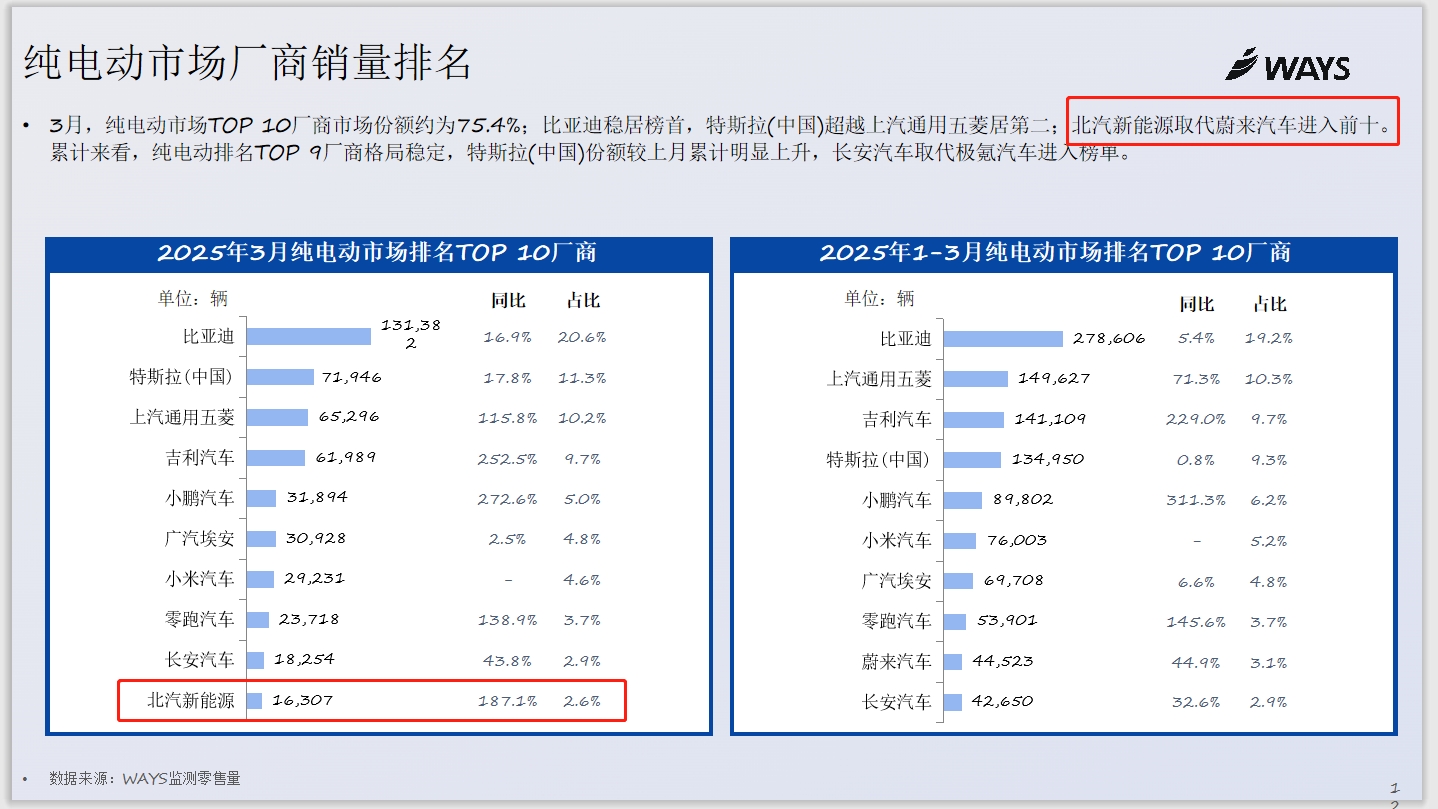Click the header 2025年3月纯电动市场排名TOP 10厂商

[377, 252]
